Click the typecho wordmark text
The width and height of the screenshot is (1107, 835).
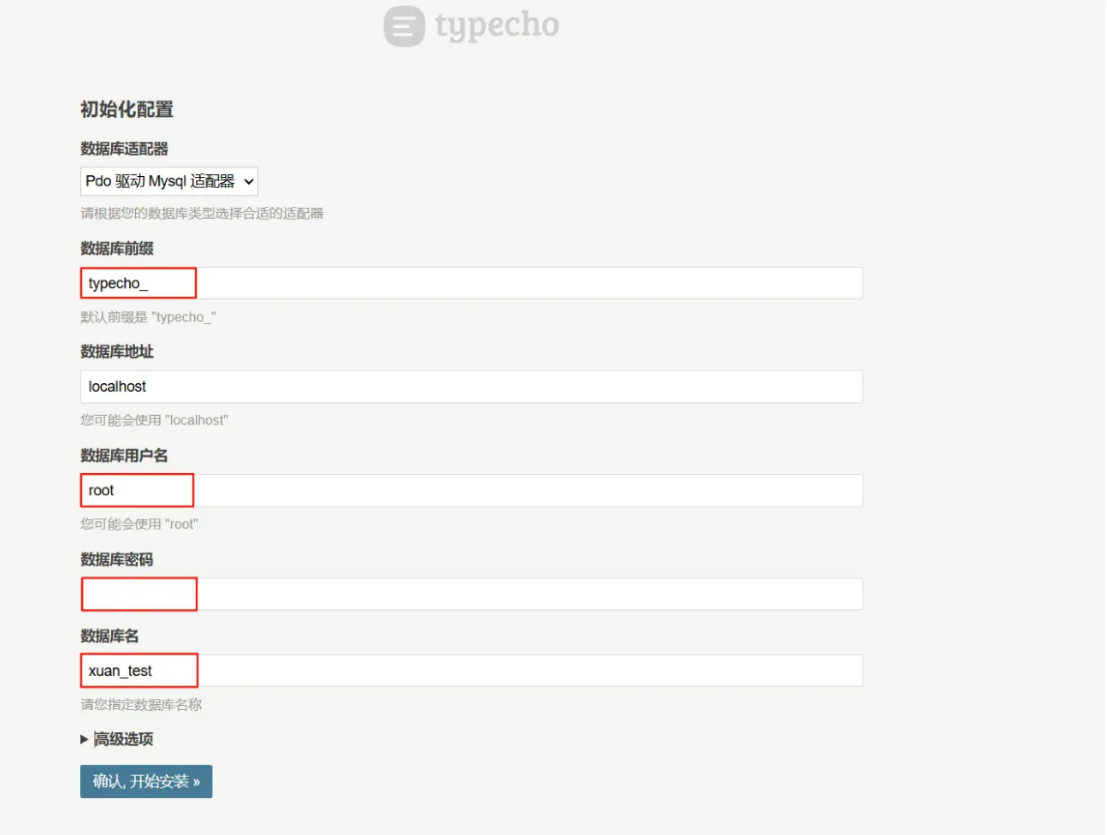496,26
